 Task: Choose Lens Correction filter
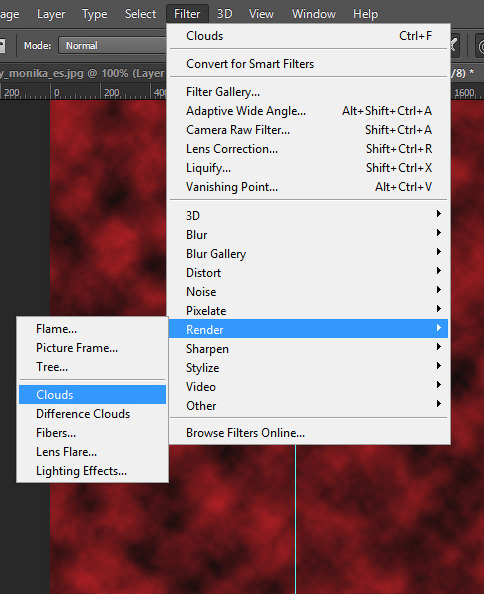[309, 149]
